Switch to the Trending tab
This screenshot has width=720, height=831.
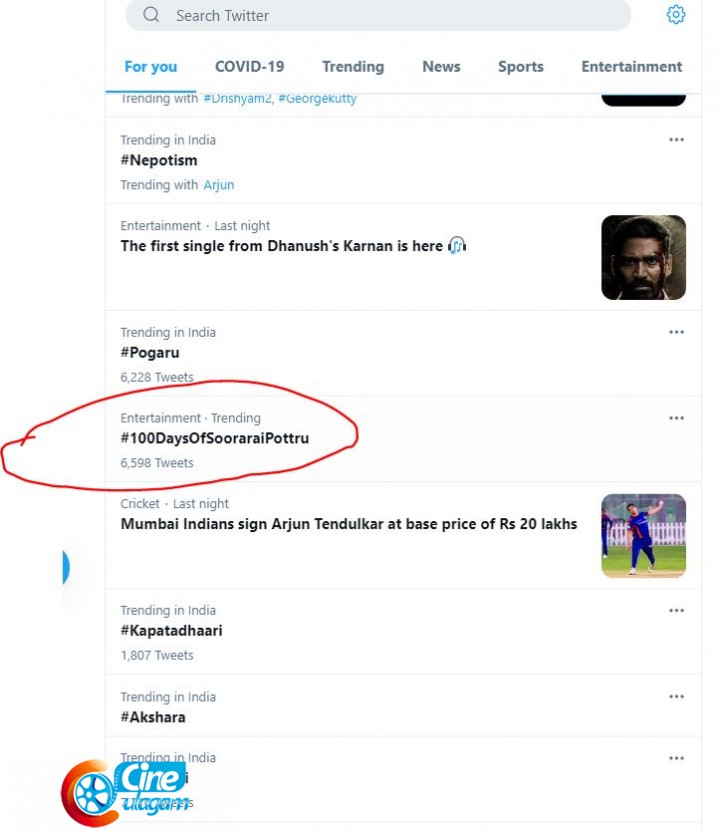[353, 67]
